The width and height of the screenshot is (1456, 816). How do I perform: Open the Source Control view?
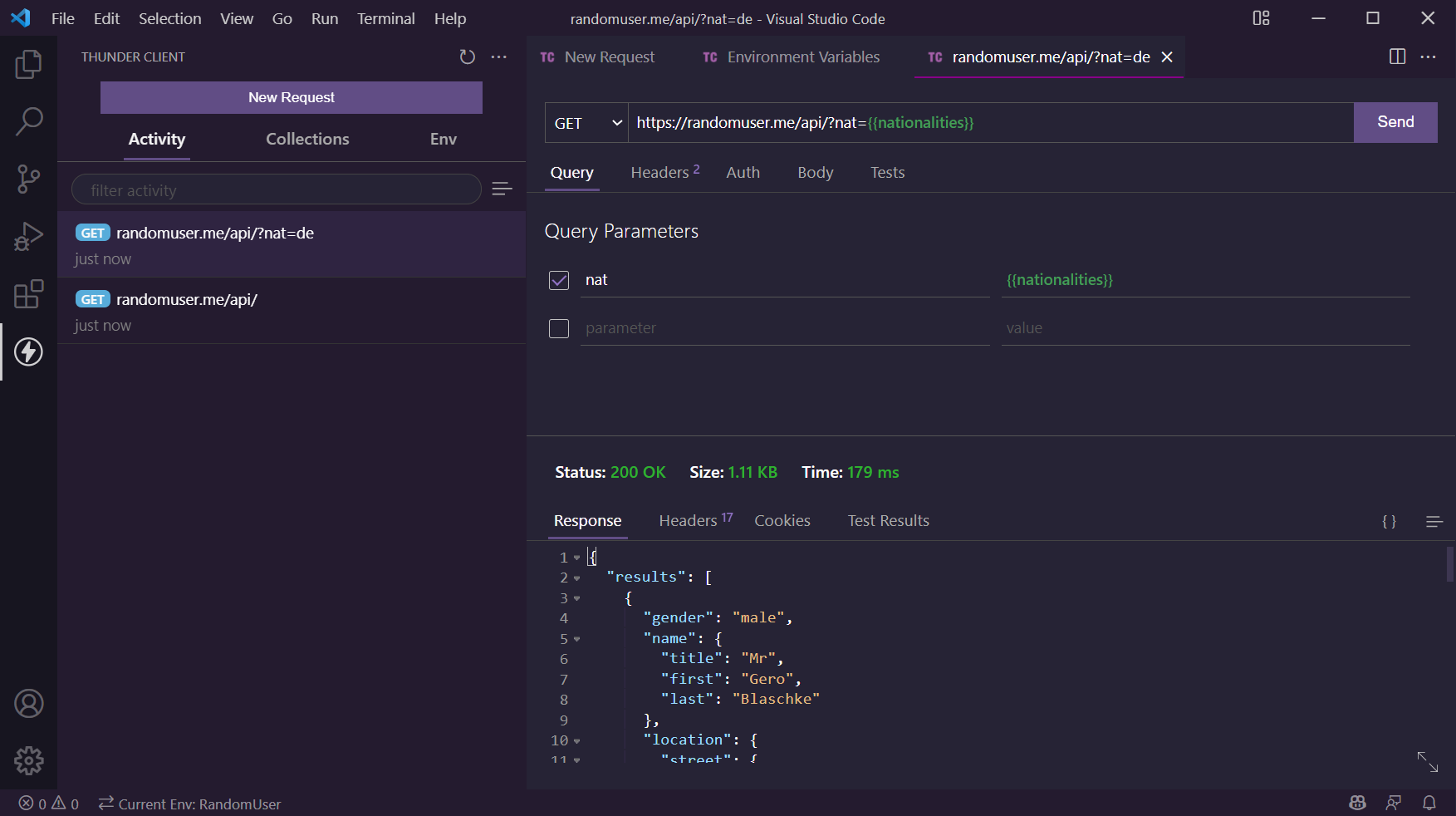[28, 179]
